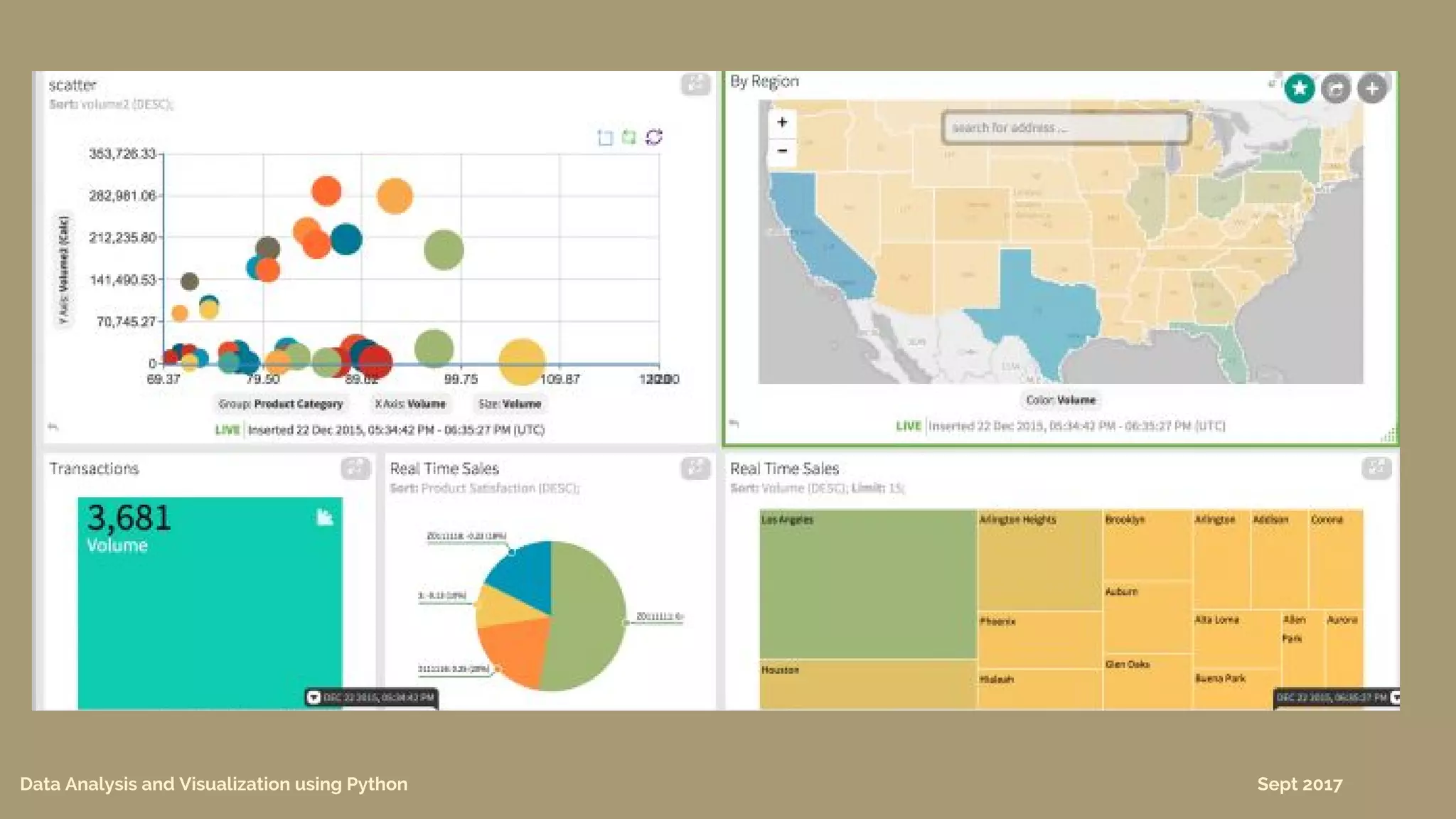Image resolution: width=1456 pixels, height=819 pixels.
Task: Expand the Real Time Sales treemap widget
Action: [1376, 468]
